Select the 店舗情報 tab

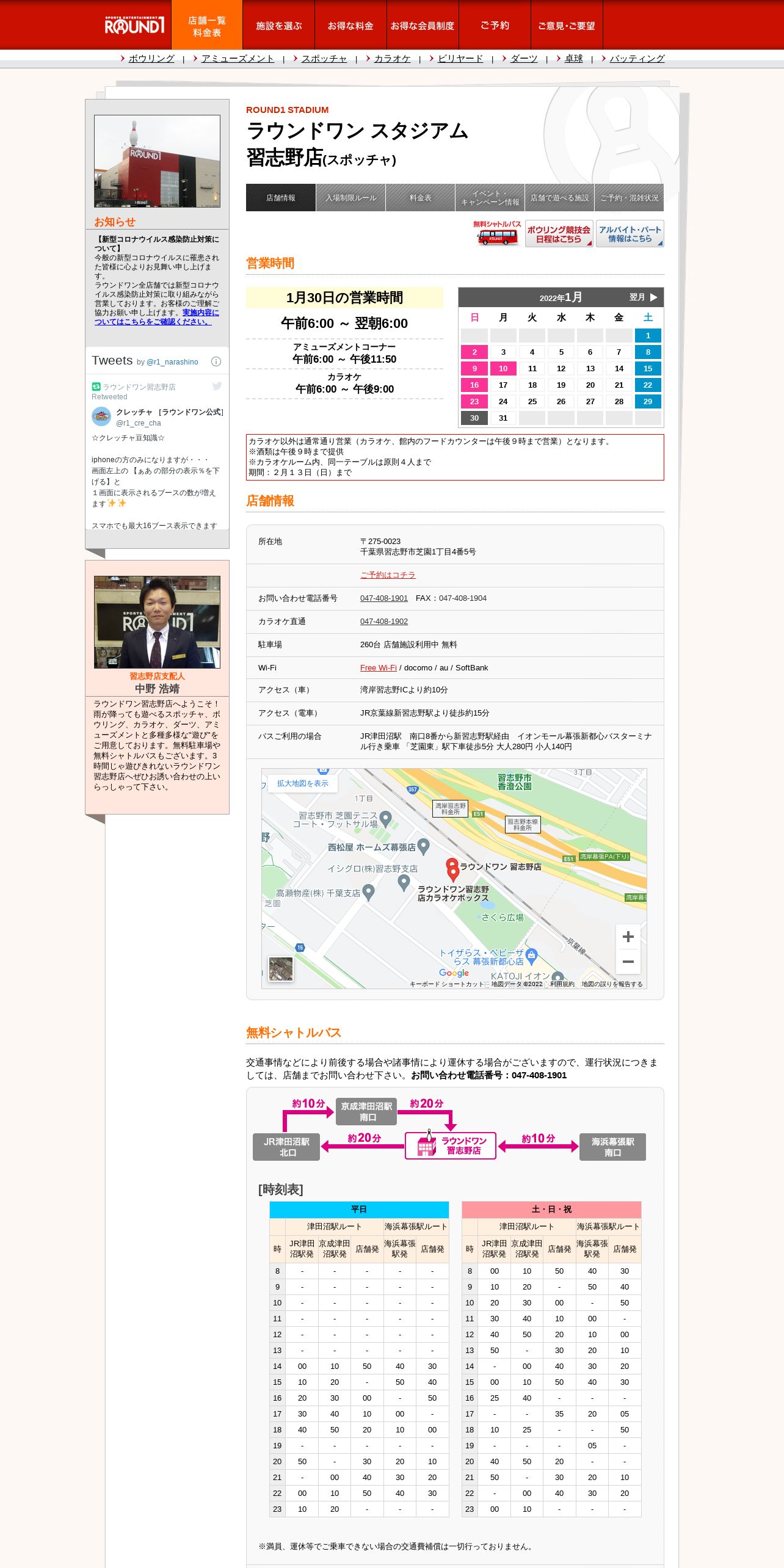(281, 198)
